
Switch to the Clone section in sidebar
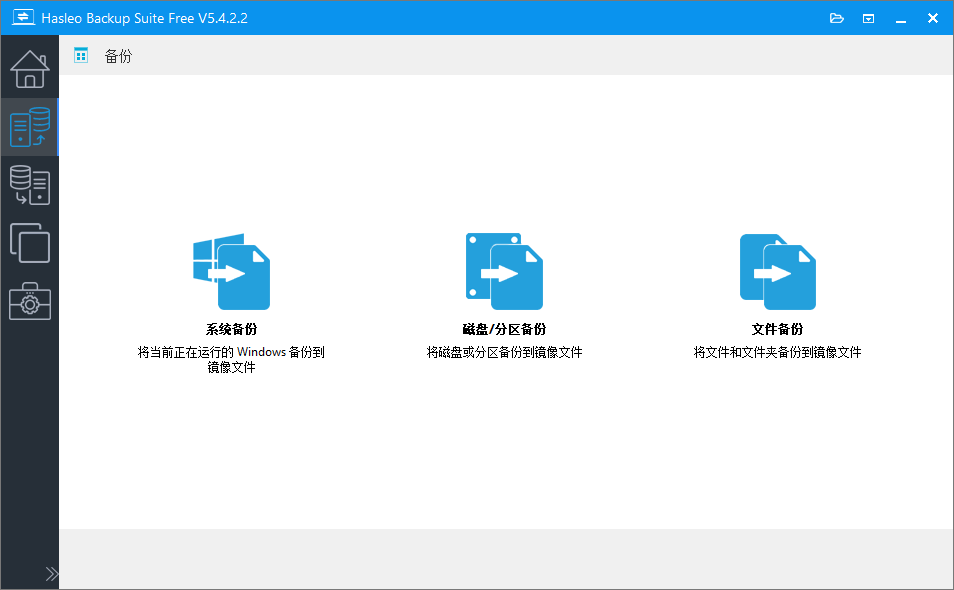29,243
